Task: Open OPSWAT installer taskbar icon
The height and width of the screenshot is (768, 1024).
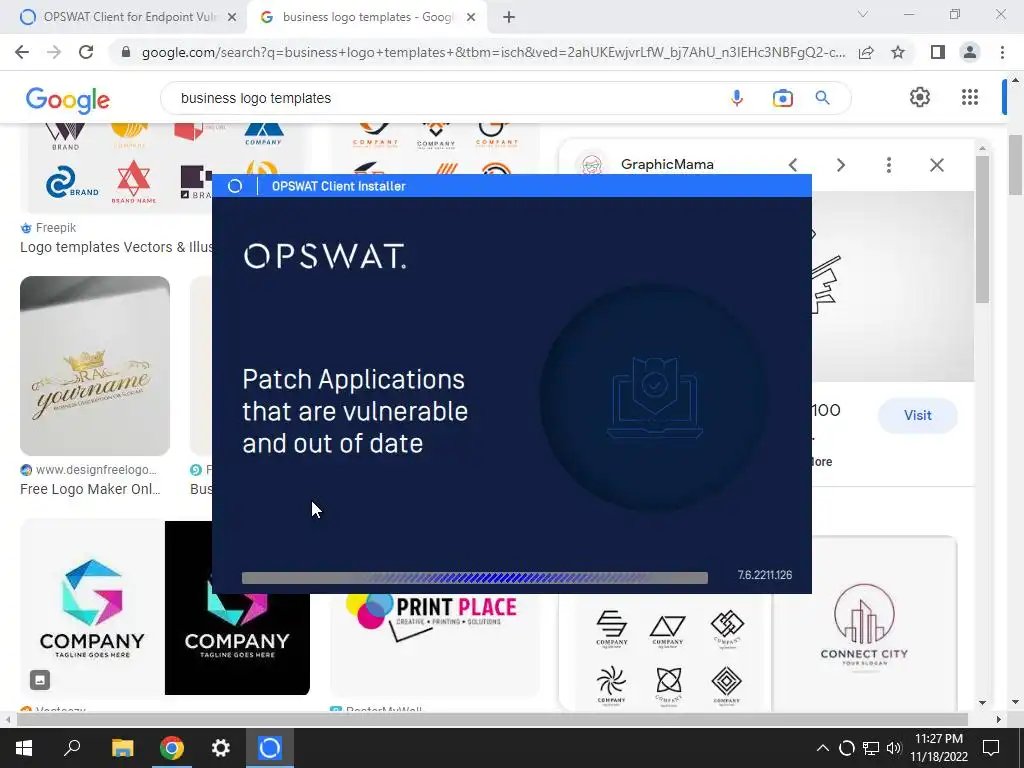Action: [270, 748]
